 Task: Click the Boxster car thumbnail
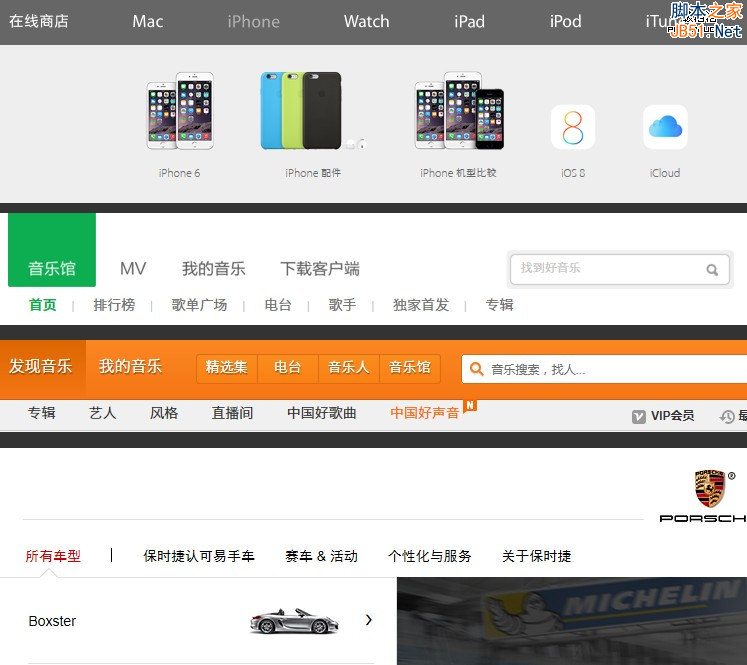pos(293,621)
